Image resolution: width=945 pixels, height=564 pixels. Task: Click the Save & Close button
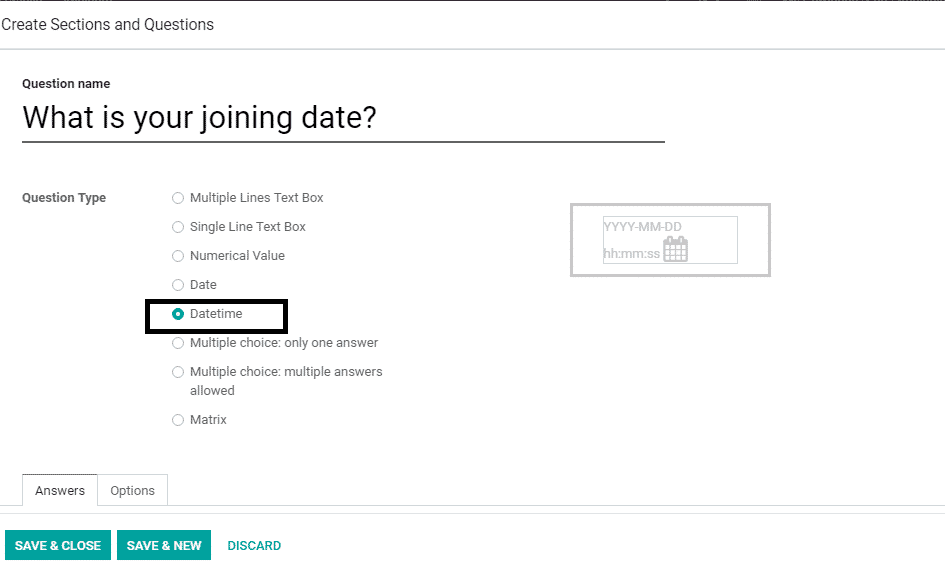[58, 545]
